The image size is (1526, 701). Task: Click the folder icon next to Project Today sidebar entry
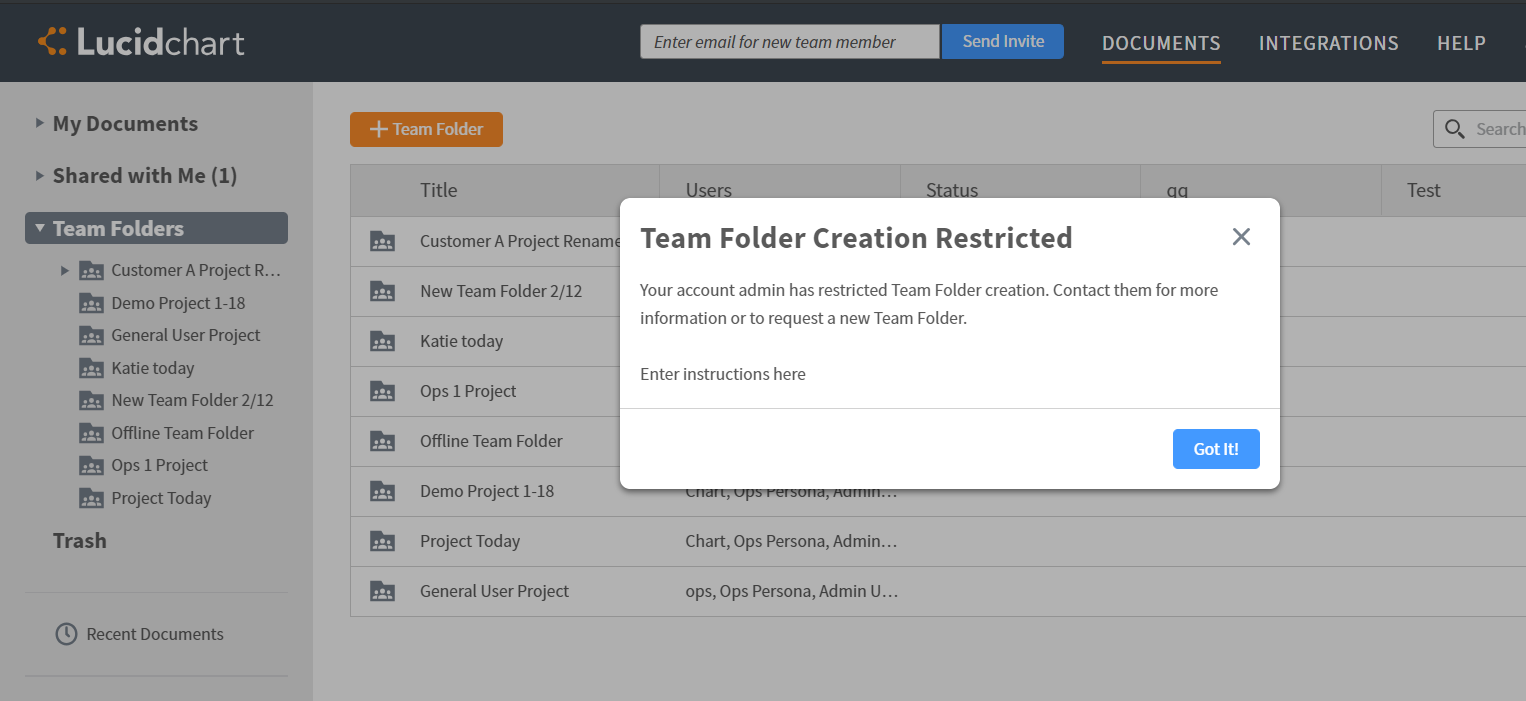(x=91, y=497)
